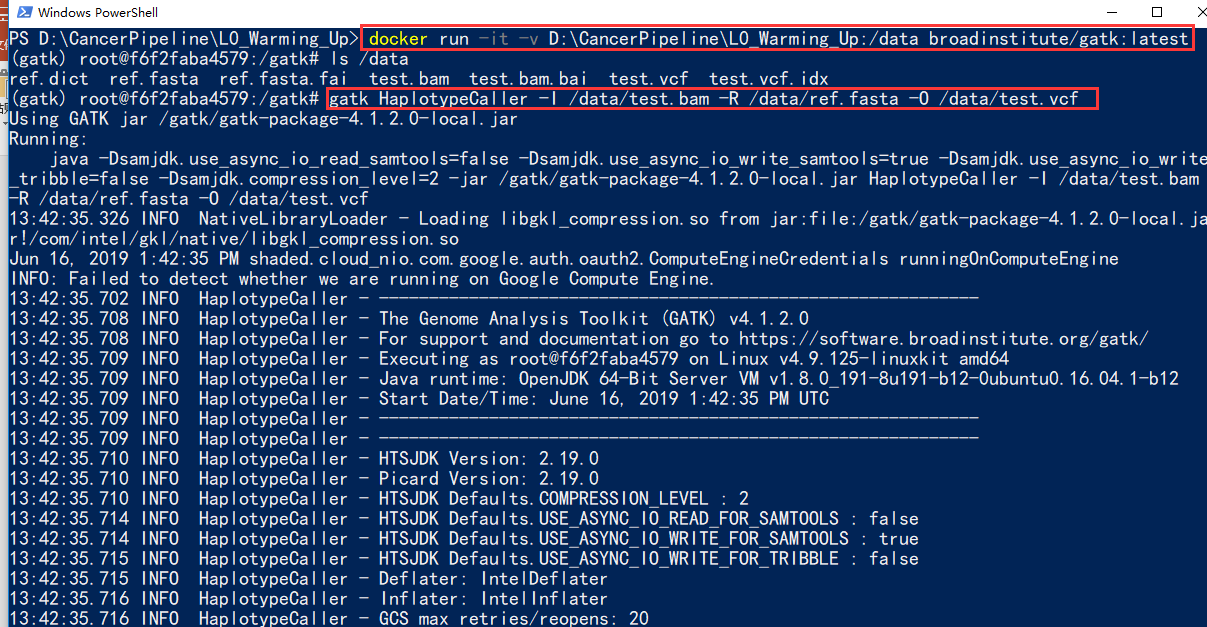Click the "ls /data" command text
1207x627 pixels.
point(369,59)
